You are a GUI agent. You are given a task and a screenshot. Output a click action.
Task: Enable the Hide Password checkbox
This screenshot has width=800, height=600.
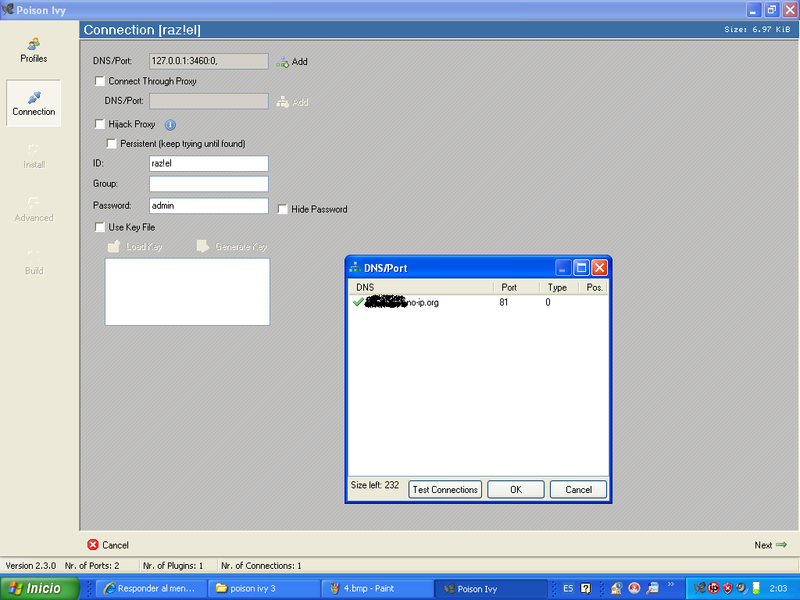(282, 209)
